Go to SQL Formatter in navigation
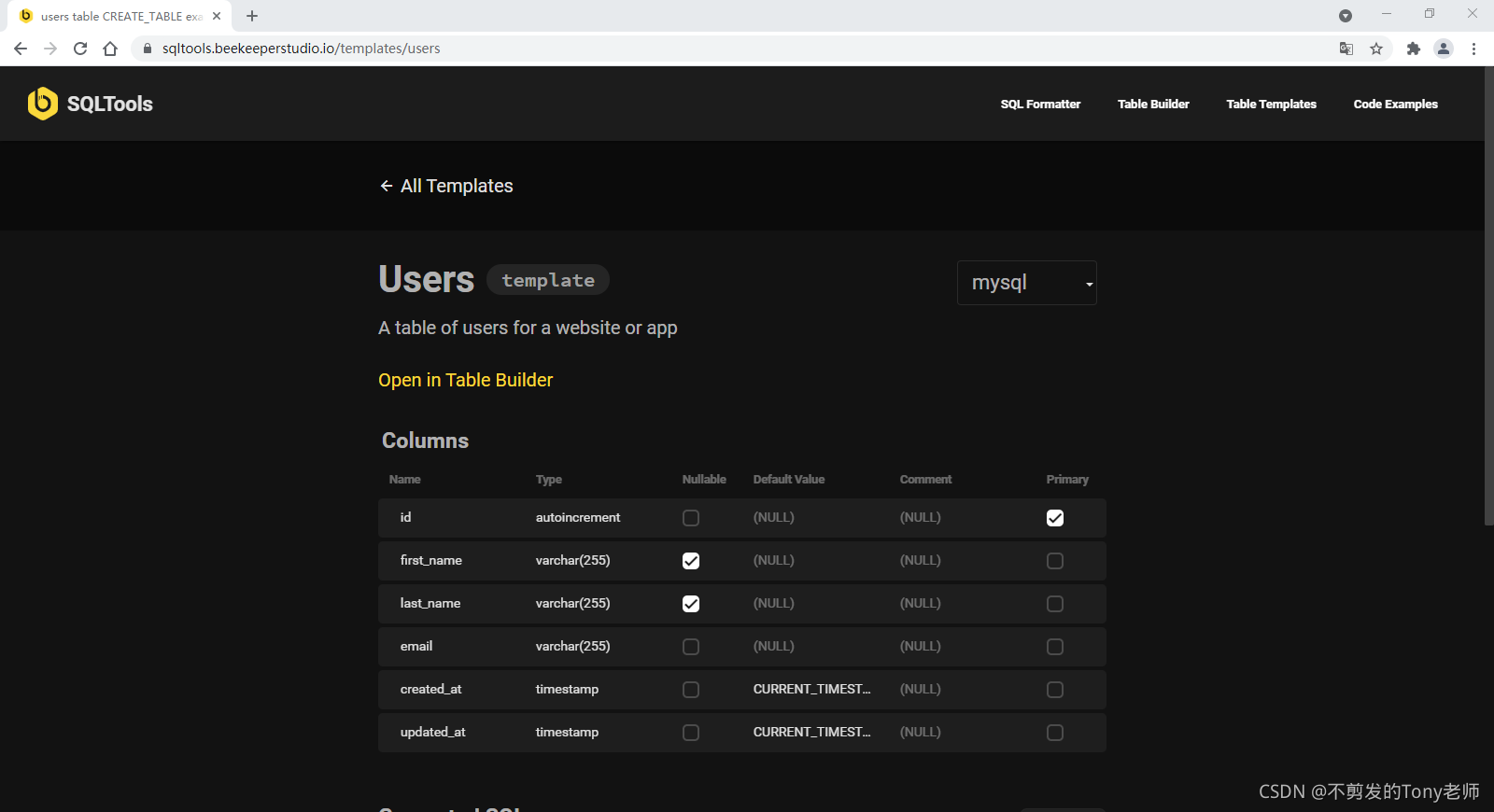This screenshot has height=812, width=1494. pyautogui.click(x=1040, y=105)
